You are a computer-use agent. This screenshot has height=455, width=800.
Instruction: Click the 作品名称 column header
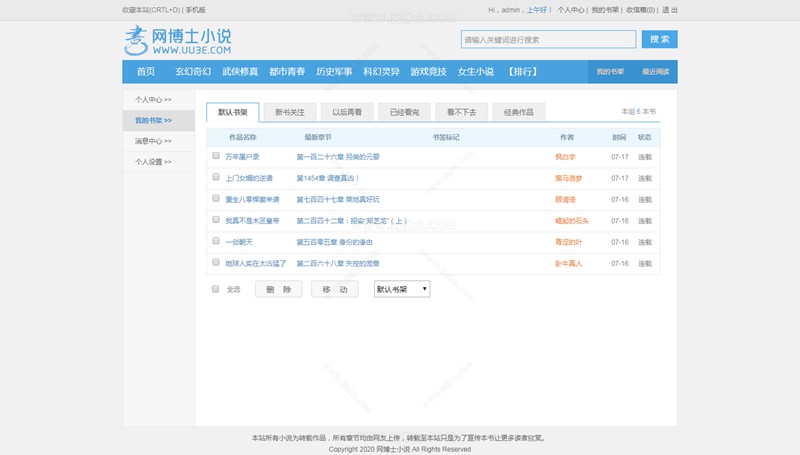242,137
